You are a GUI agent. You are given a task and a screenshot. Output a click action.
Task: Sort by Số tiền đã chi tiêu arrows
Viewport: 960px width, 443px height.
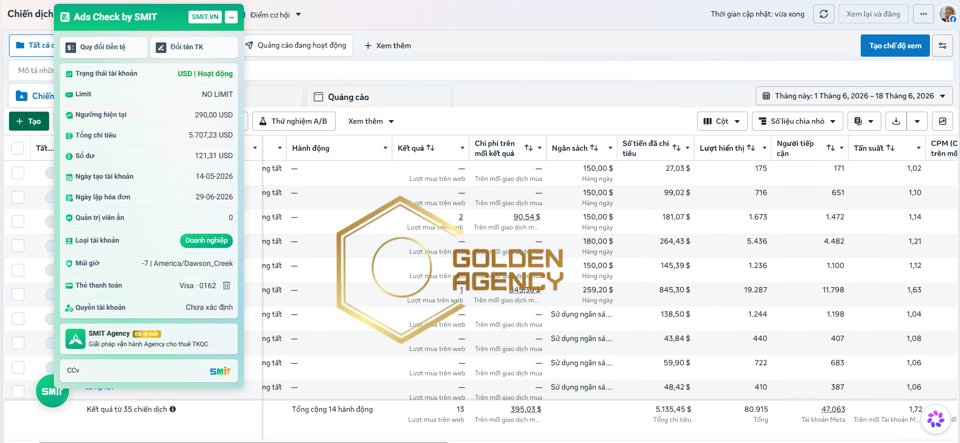(x=677, y=148)
